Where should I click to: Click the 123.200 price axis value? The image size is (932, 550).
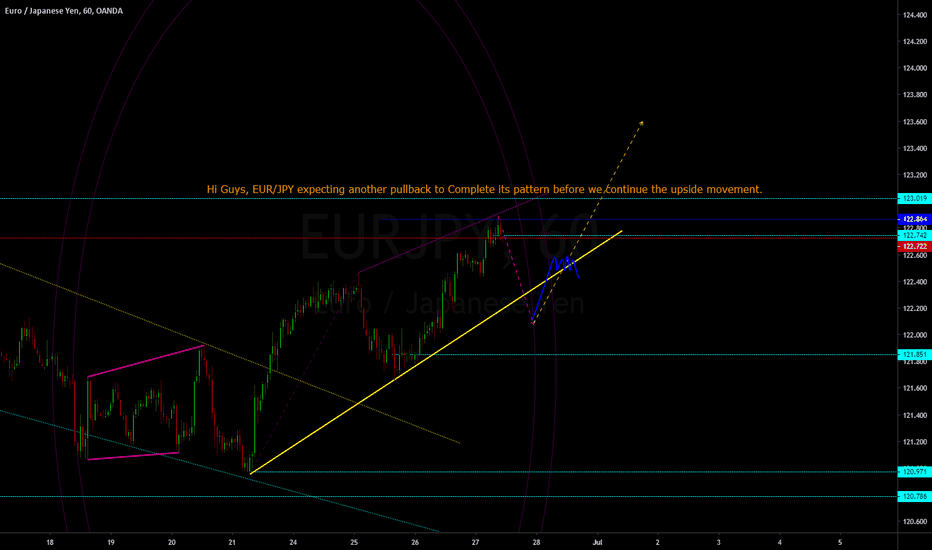915,175
